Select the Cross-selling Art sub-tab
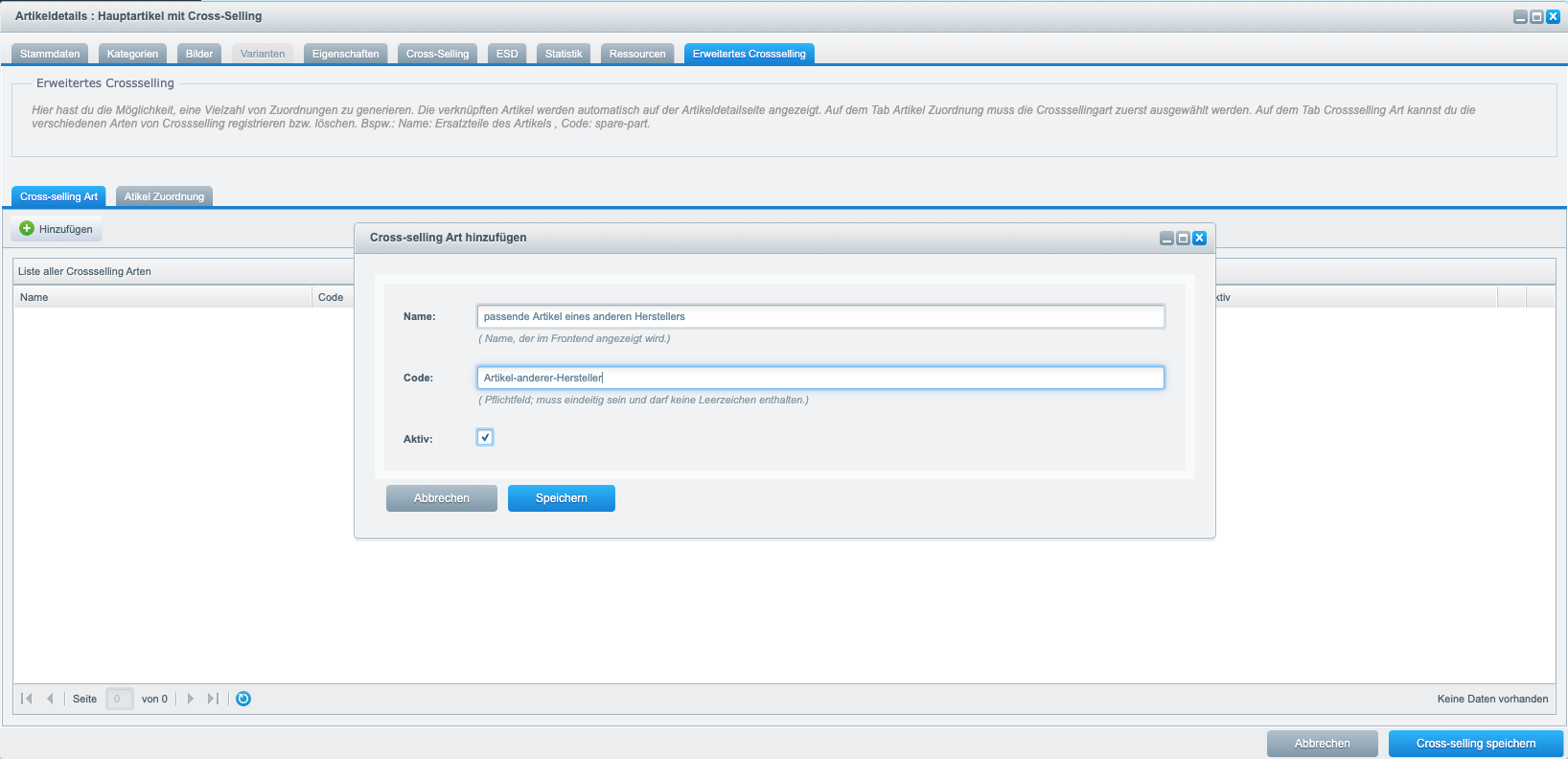Viewport: 1568px width, 759px height. pyautogui.click(x=58, y=196)
